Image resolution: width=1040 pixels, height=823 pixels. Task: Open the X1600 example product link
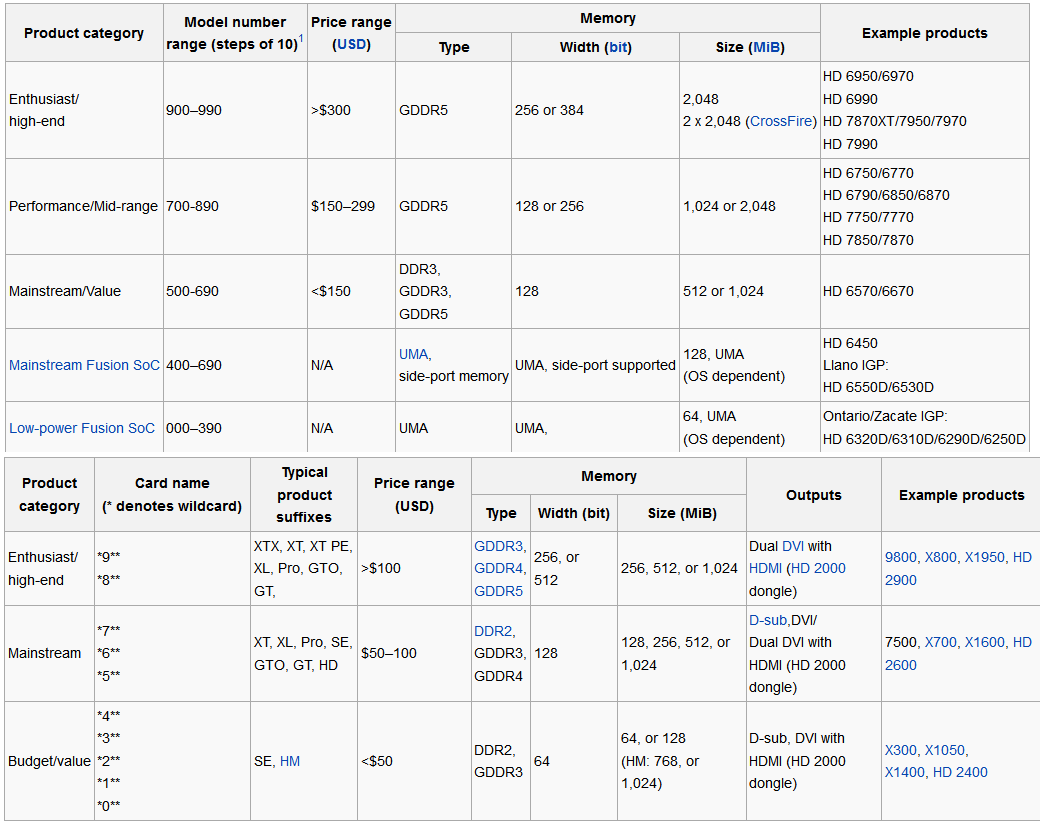[x=984, y=643]
